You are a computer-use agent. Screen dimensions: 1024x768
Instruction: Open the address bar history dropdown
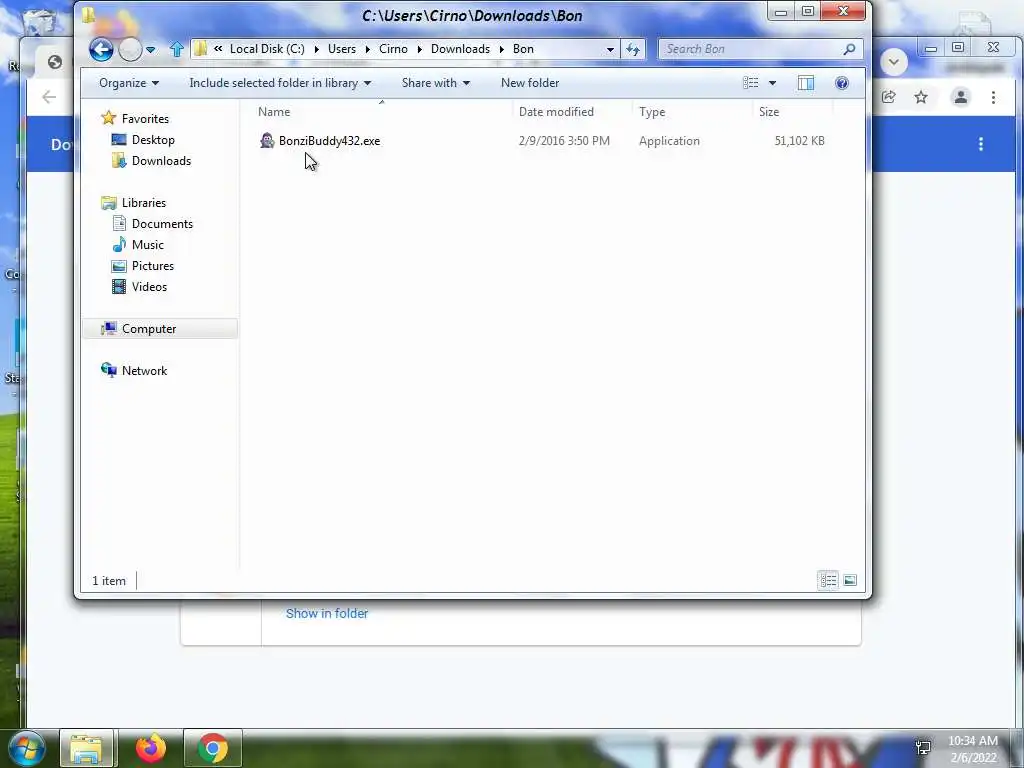pyautogui.click(x=610, y=50)
